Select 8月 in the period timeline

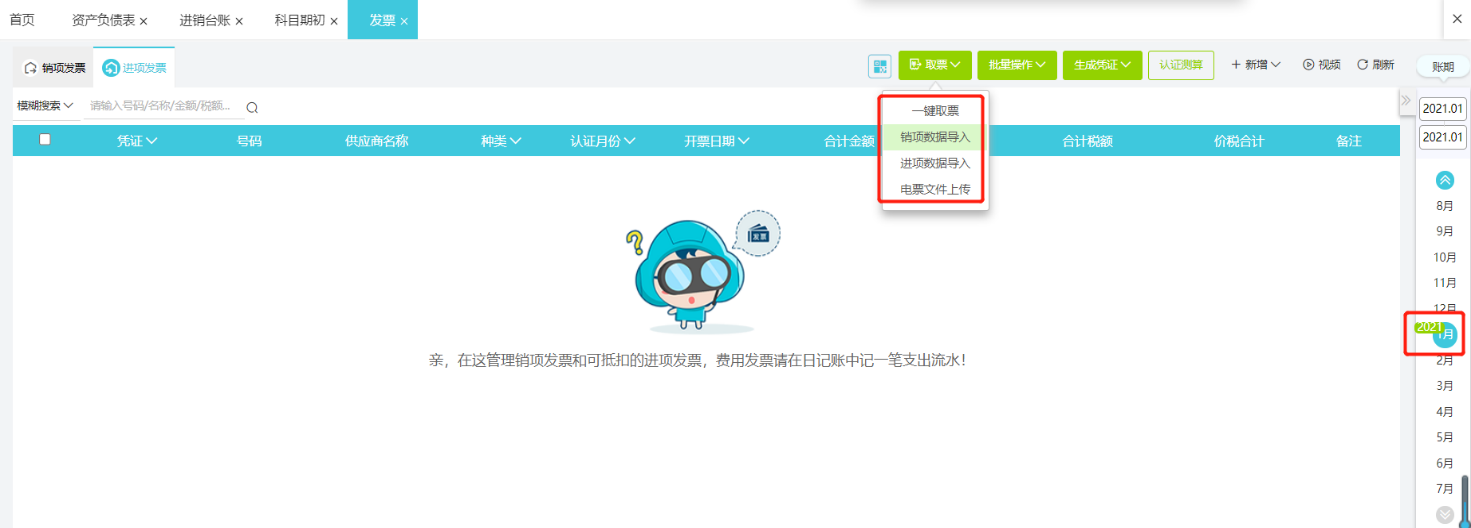tap(1445, 206)
